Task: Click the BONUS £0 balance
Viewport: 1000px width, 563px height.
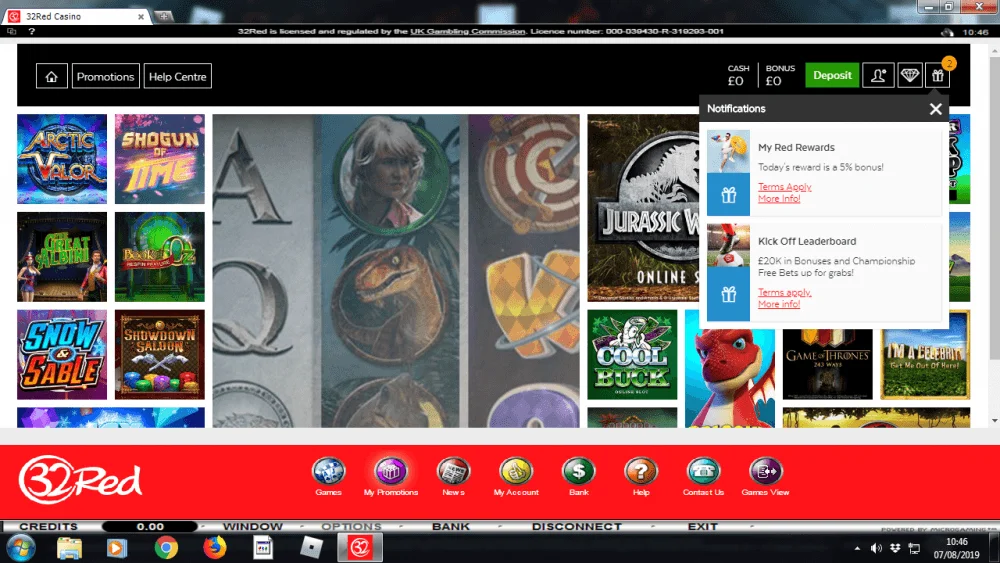Action: point(780,75)
